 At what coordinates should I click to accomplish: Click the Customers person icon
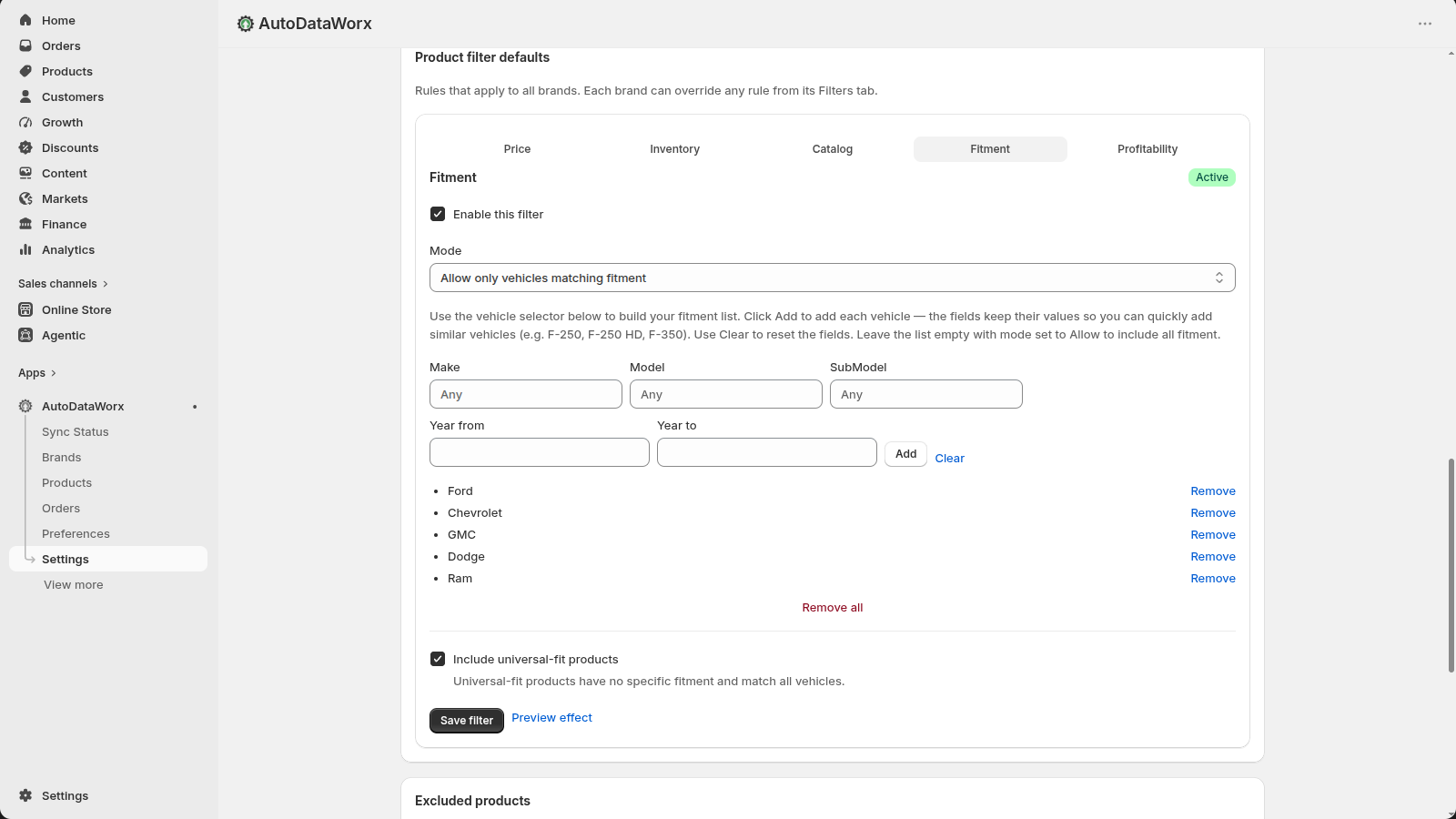click(25, 96)
